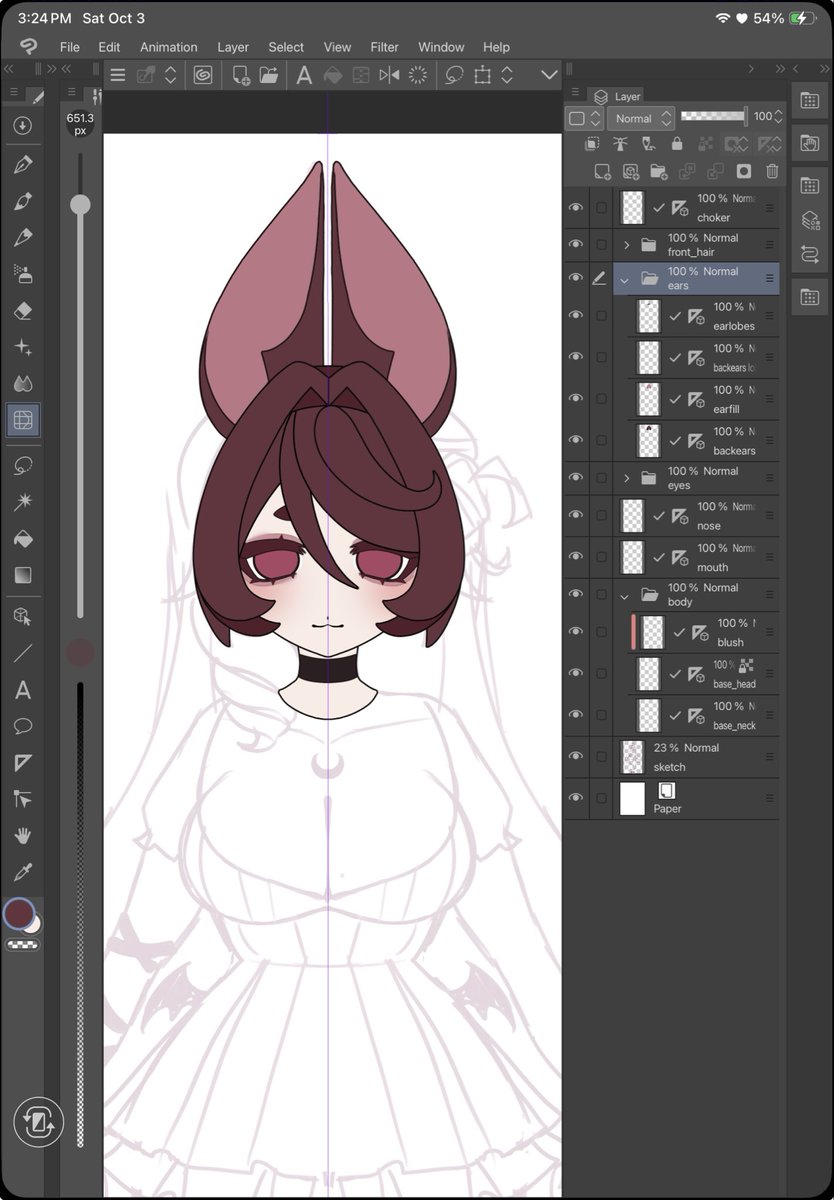Click Create layer mask icon
834x1200 pixels.
[x=743, y=172]
